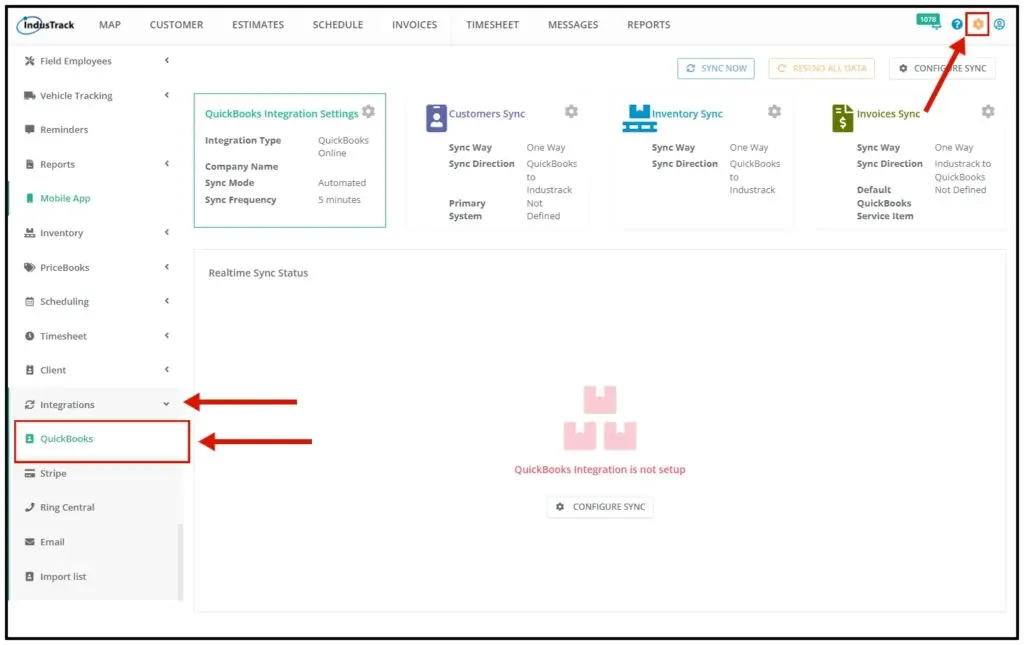1024x645 pixels.
Task: Click the Integrations sync icon
Action: tap(29, 405)
